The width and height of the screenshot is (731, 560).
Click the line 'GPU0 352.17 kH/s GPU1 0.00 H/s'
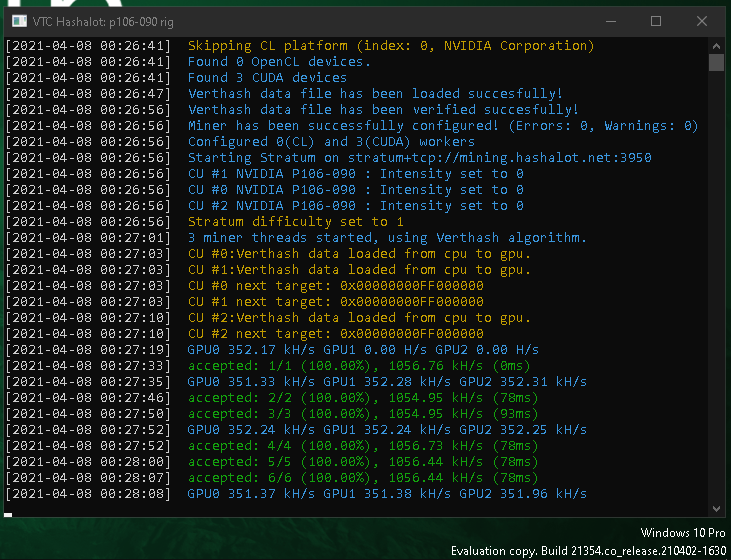pos(363,350)
